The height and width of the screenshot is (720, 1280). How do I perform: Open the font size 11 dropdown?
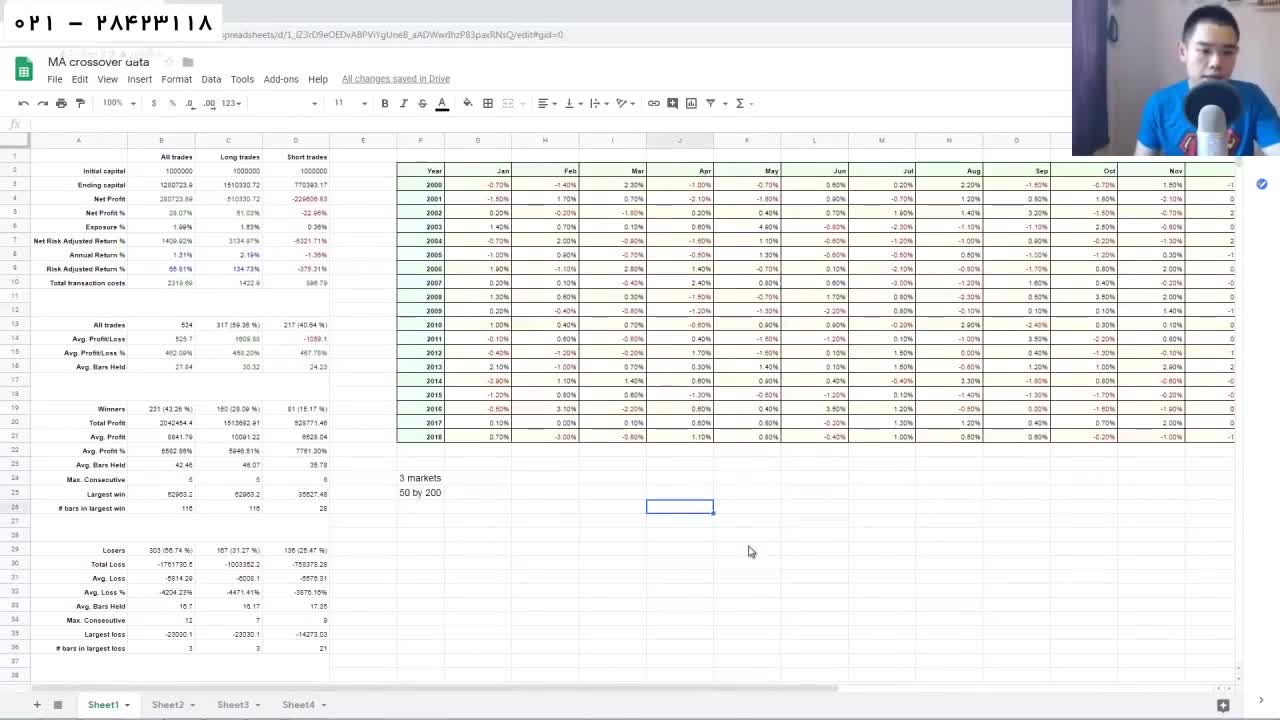tap(349, 103)
